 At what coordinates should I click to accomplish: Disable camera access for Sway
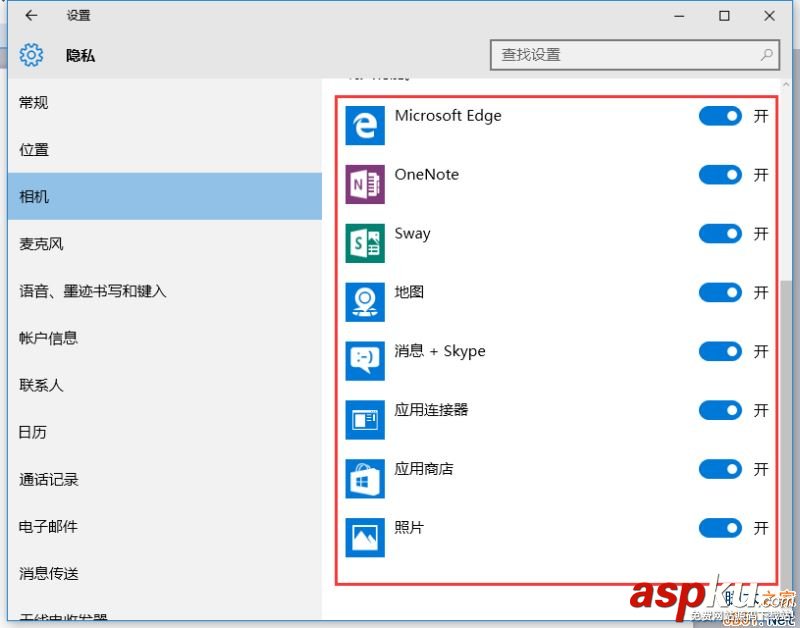coord(720,234)
